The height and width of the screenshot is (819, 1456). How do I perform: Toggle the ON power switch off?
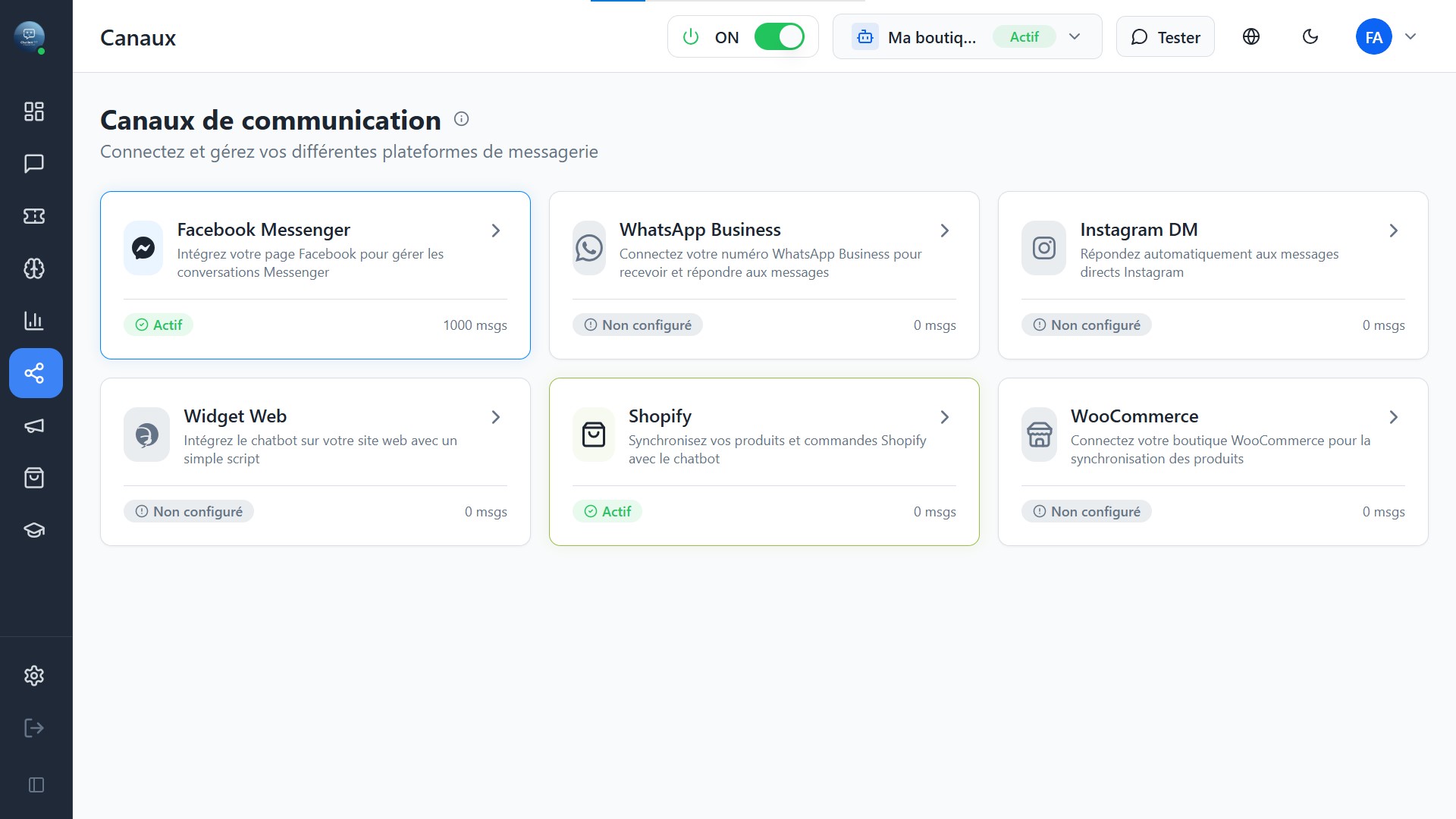780,36
